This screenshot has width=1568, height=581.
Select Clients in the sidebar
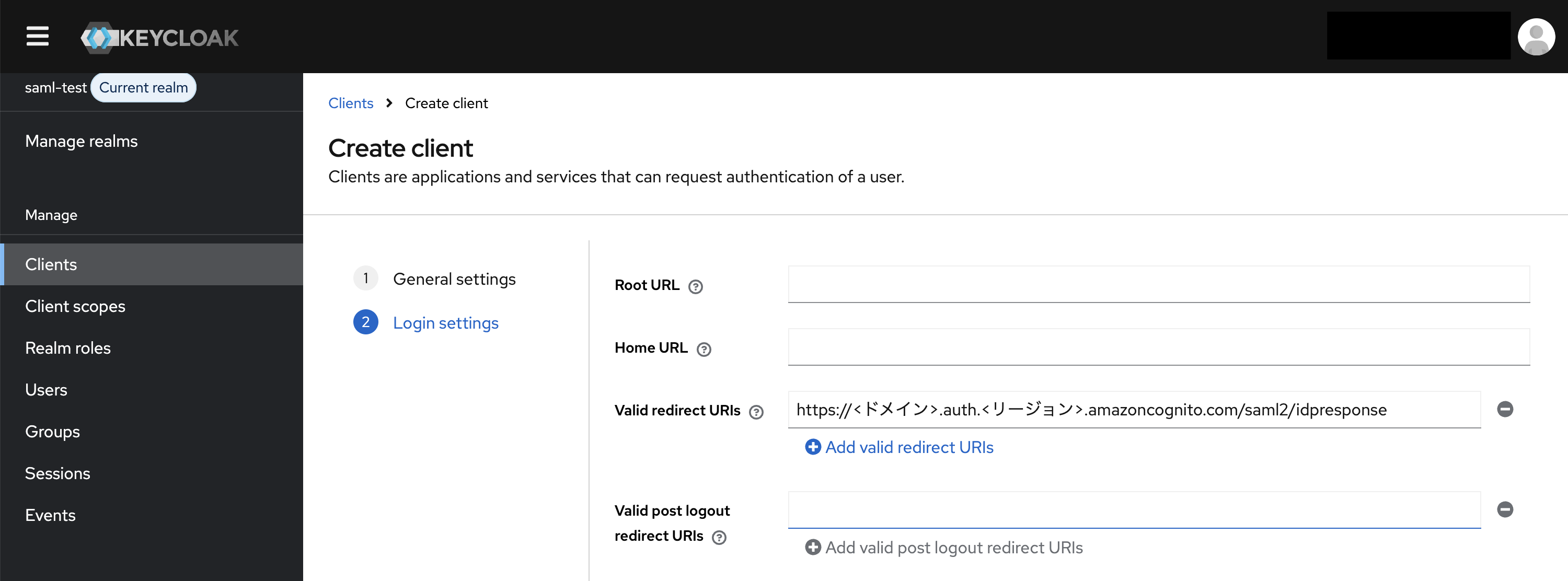click(152, 265)
